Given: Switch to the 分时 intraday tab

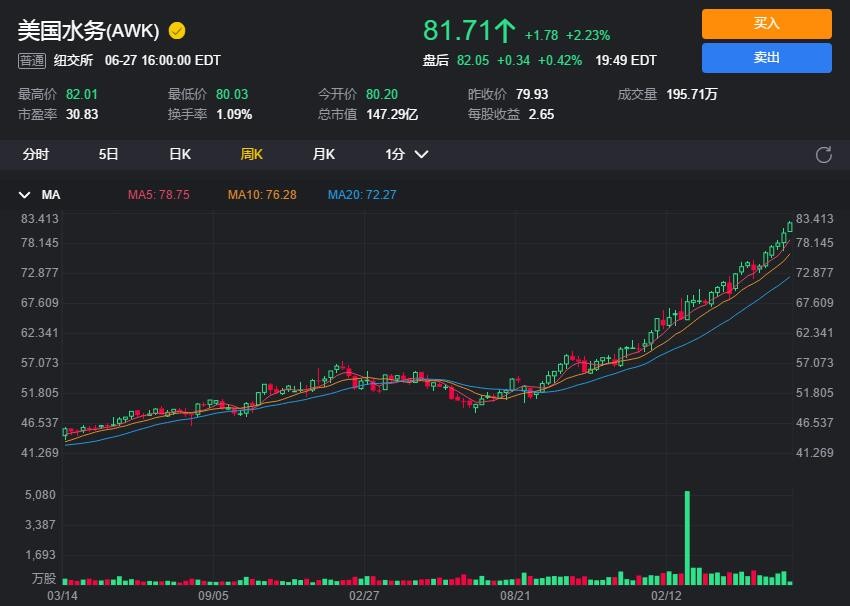Looking at the screenshot, I should click(x=35, y=154).
